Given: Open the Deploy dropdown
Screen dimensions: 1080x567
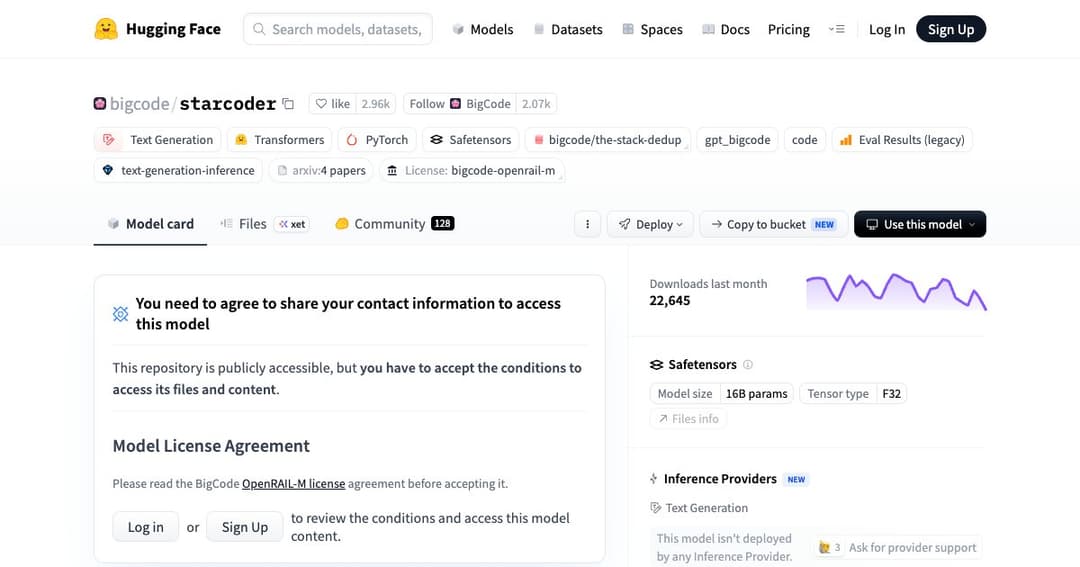Looking at the screenshot, I should point(650,224).
